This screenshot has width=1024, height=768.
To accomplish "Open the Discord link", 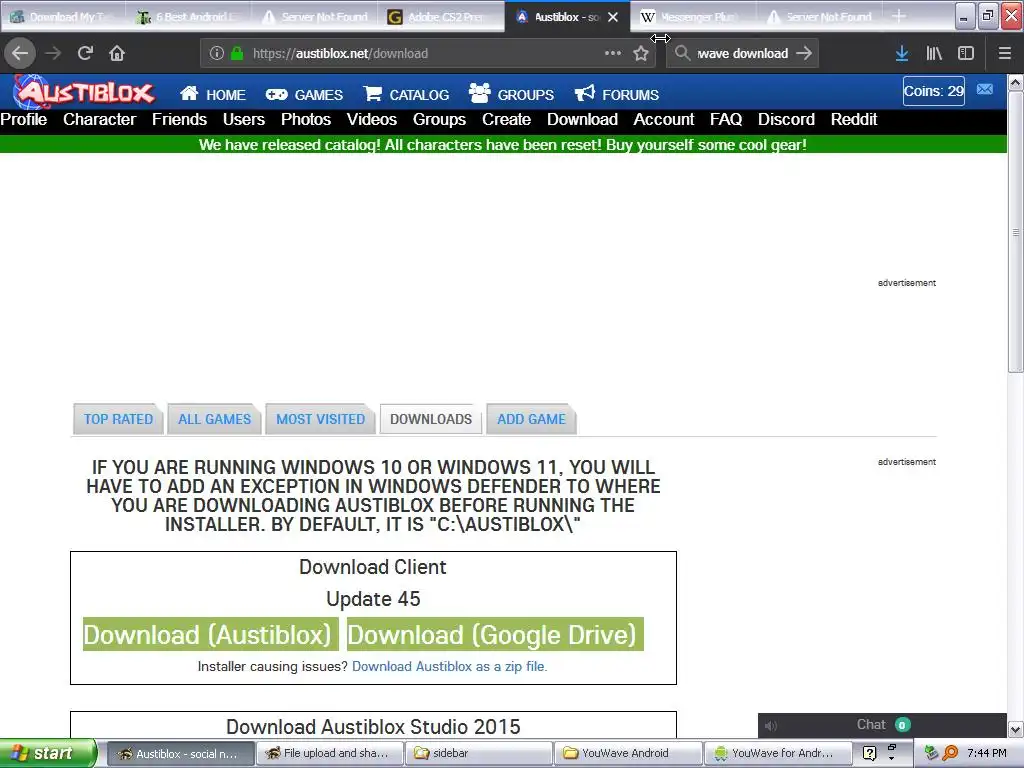I will click(786, 120).
